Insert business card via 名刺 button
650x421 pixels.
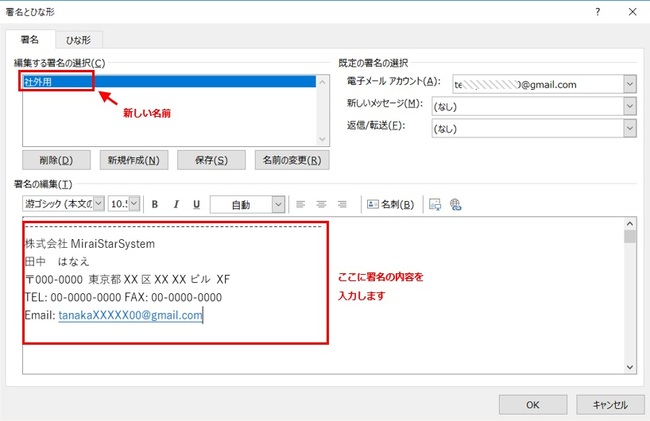click(391, 204)
